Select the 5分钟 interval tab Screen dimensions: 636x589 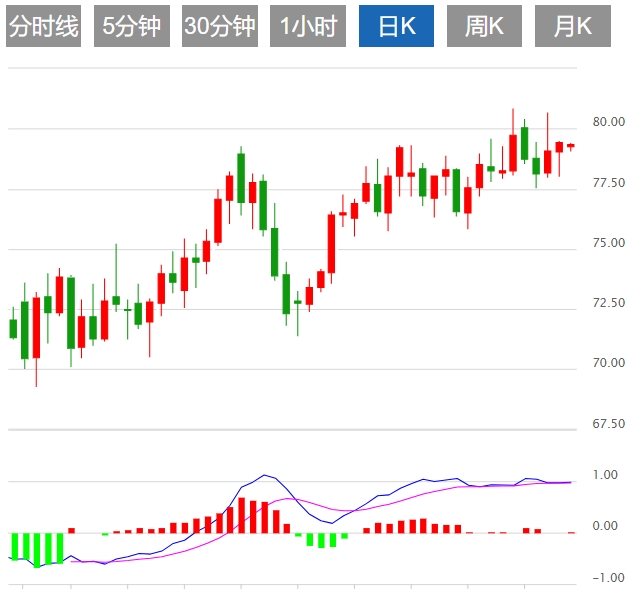pos(132,26)
